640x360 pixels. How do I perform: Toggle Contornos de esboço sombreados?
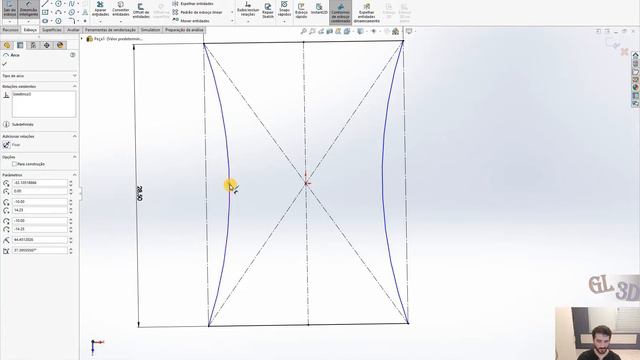tap(340, 12)
